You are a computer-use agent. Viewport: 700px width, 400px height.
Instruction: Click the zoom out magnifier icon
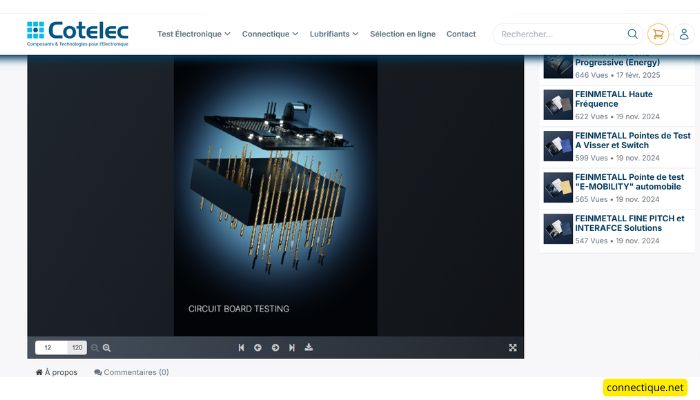click(95, 348)
